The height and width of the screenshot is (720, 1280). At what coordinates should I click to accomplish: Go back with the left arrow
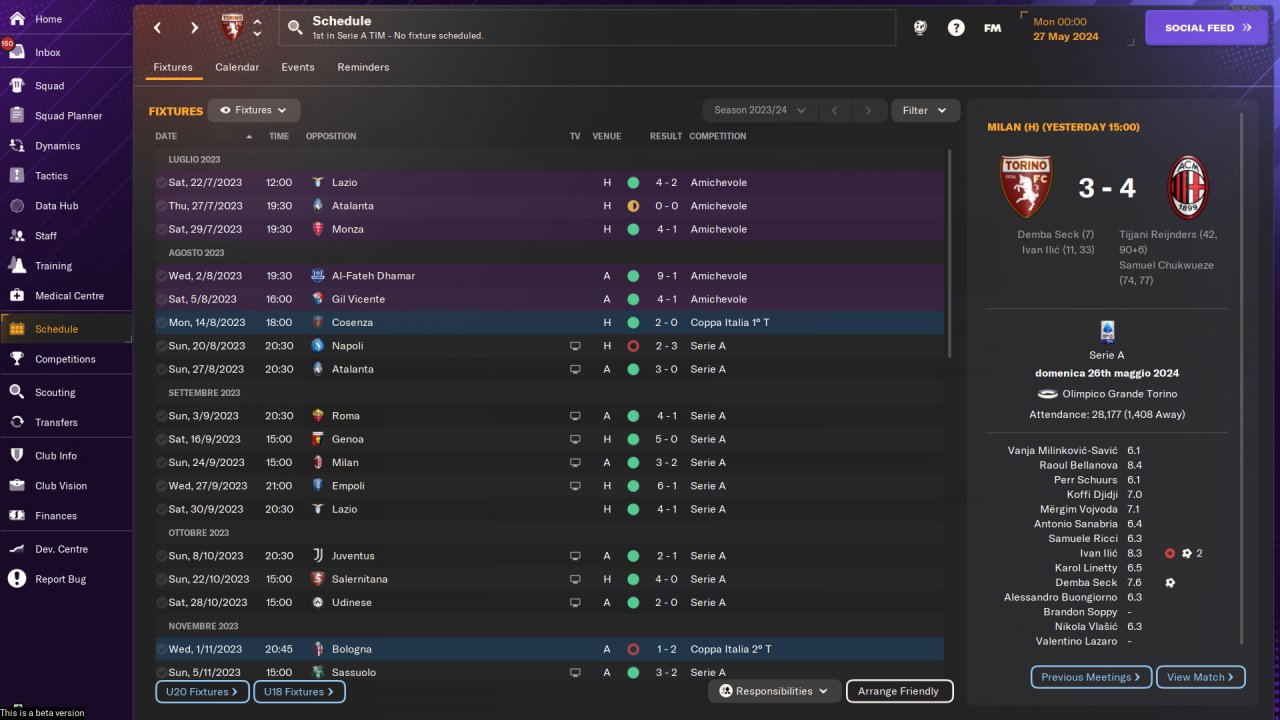click(x=157, y=28)
